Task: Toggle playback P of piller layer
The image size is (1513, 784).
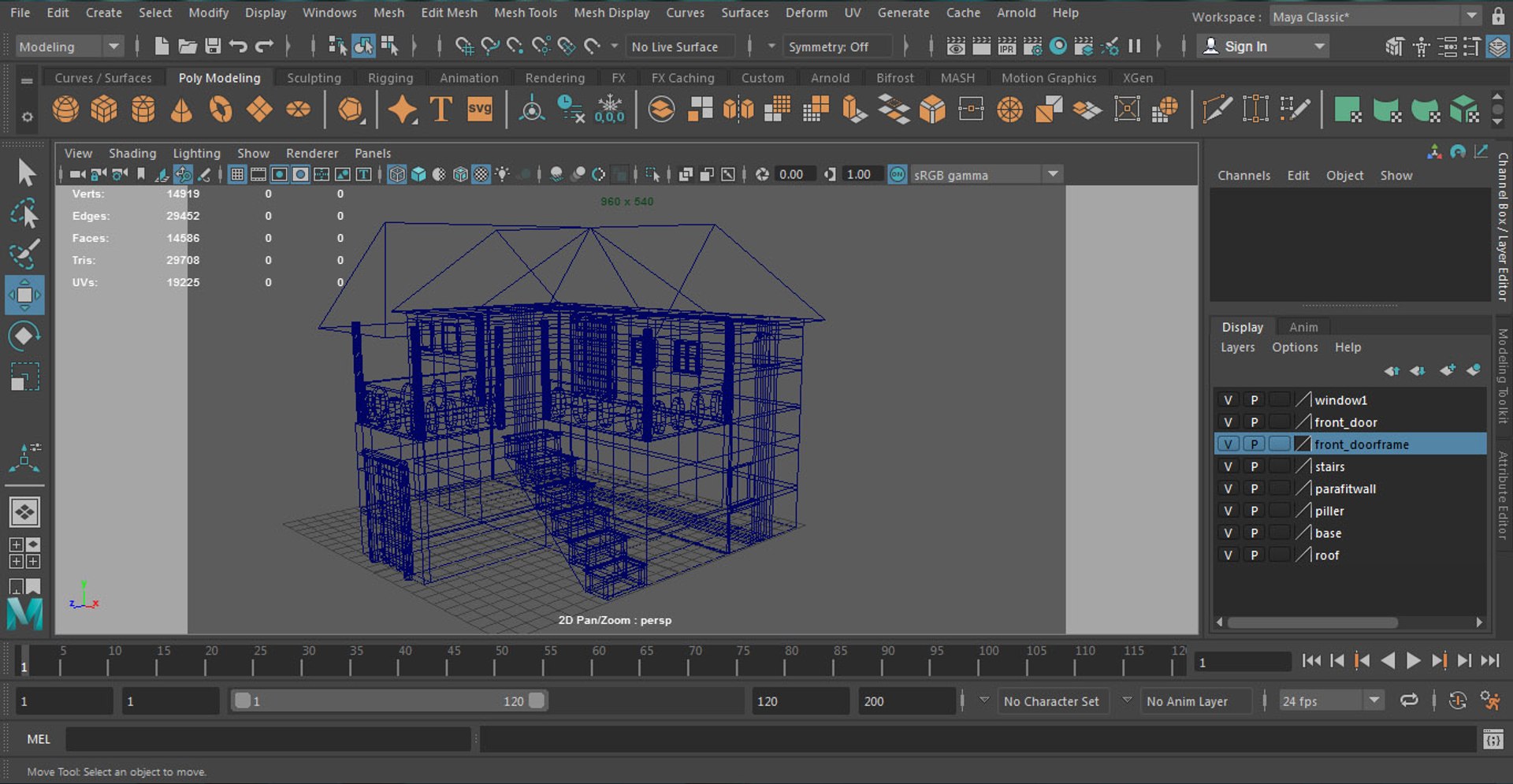Action: [1254, 511]
